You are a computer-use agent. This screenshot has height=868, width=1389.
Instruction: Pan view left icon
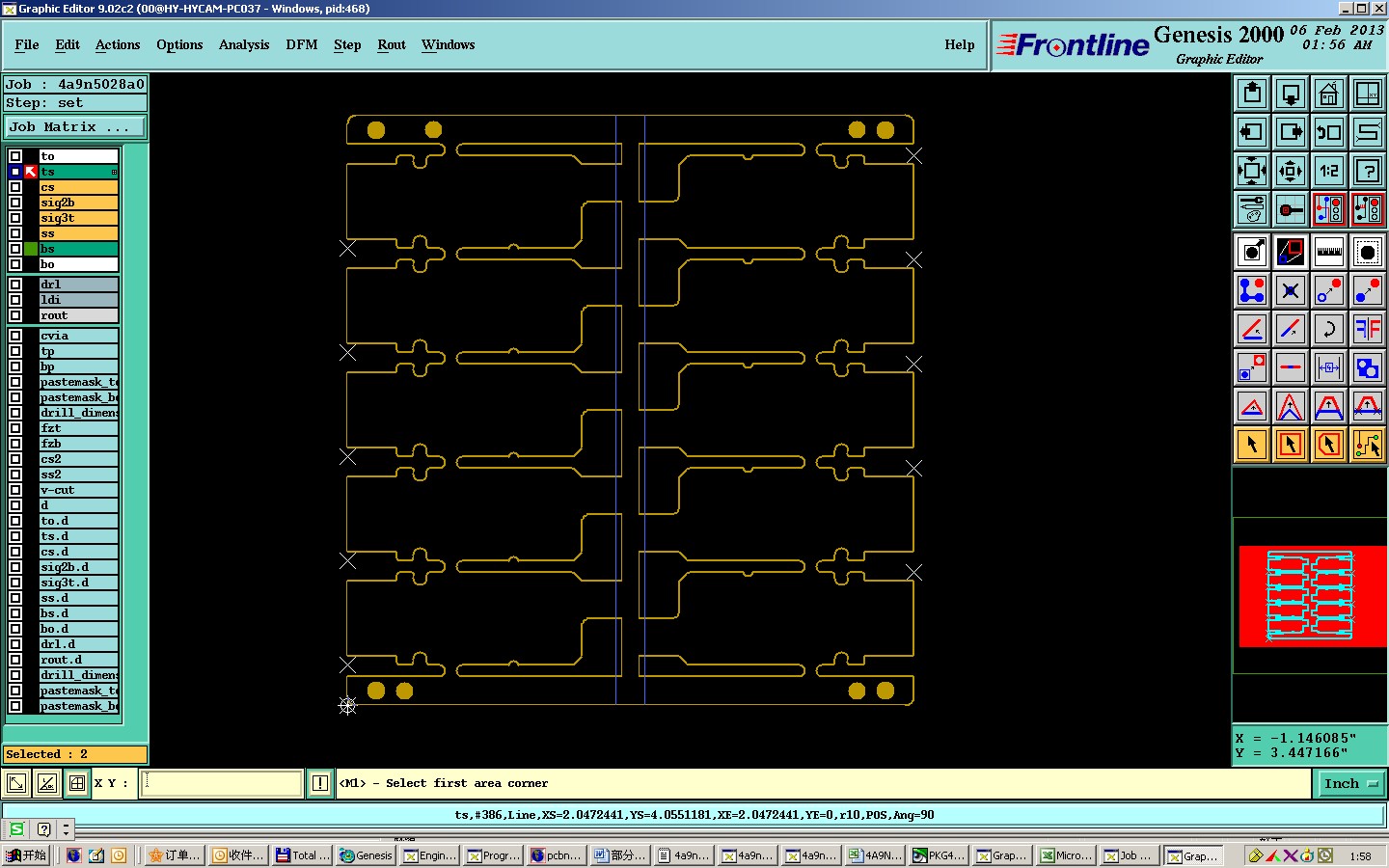click(1252, 132)
